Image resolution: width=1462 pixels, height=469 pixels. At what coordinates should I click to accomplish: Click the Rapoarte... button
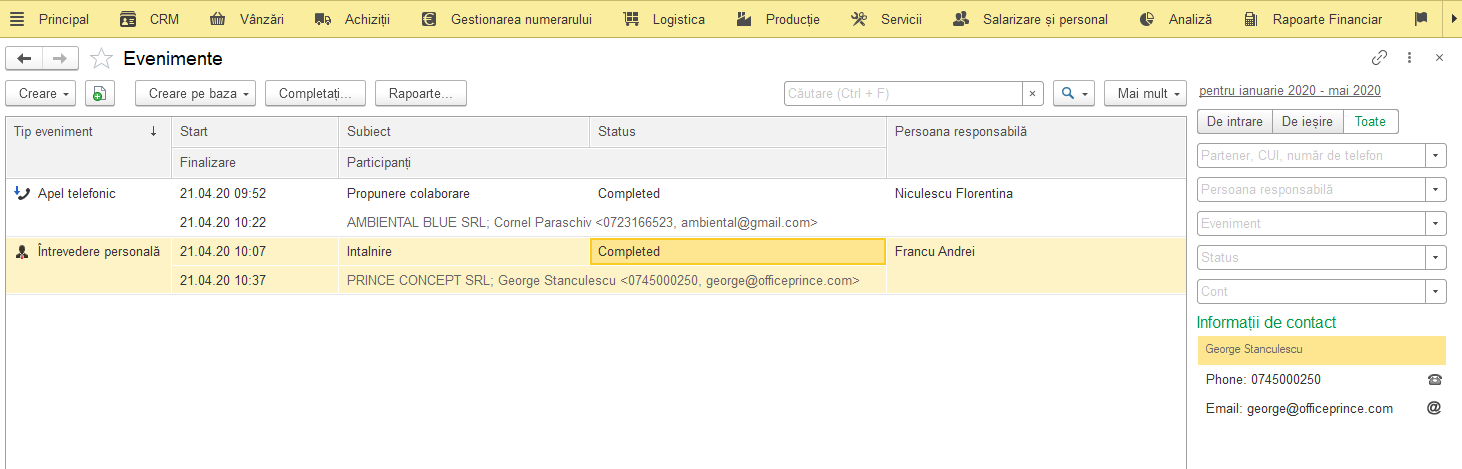(x=421, y=93)
